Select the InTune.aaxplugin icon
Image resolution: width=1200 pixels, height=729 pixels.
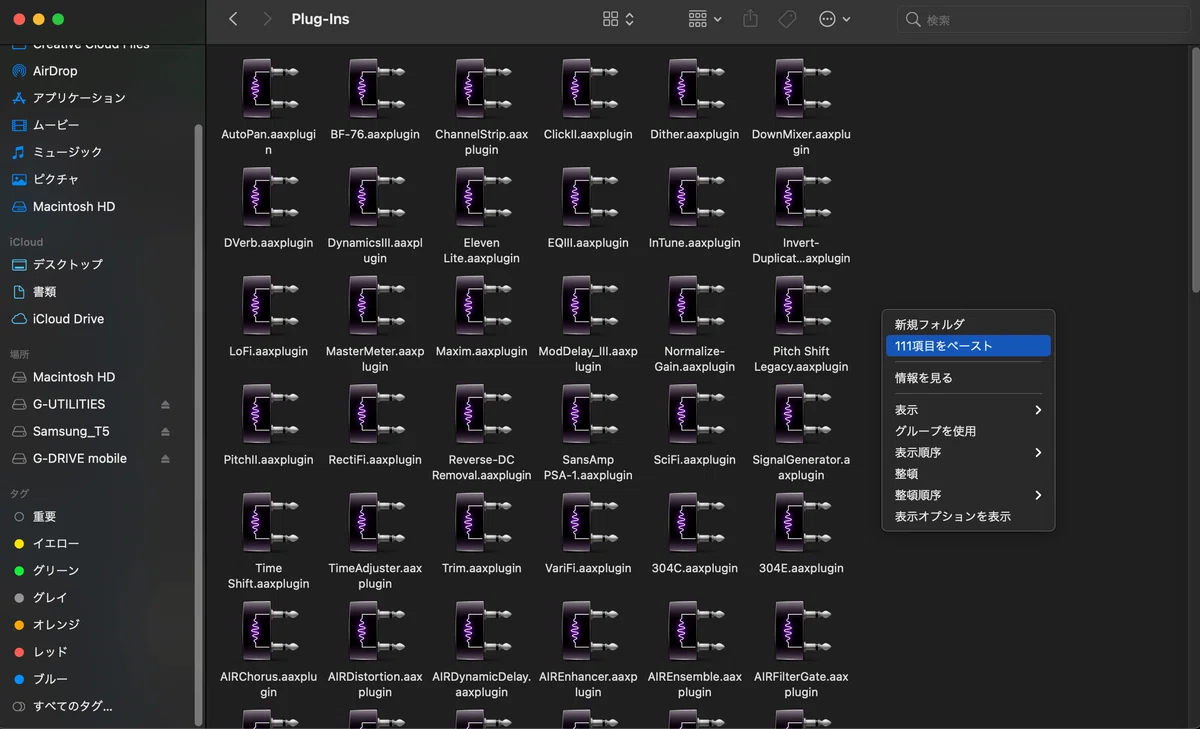click(695, 197)
